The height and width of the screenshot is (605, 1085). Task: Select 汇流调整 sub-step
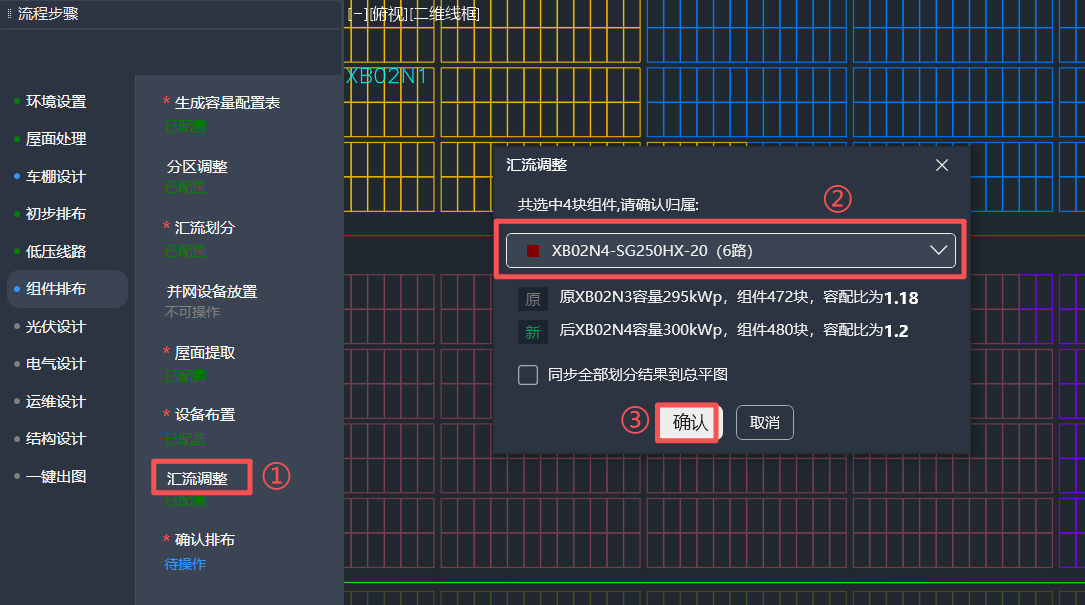coord(198,478)
